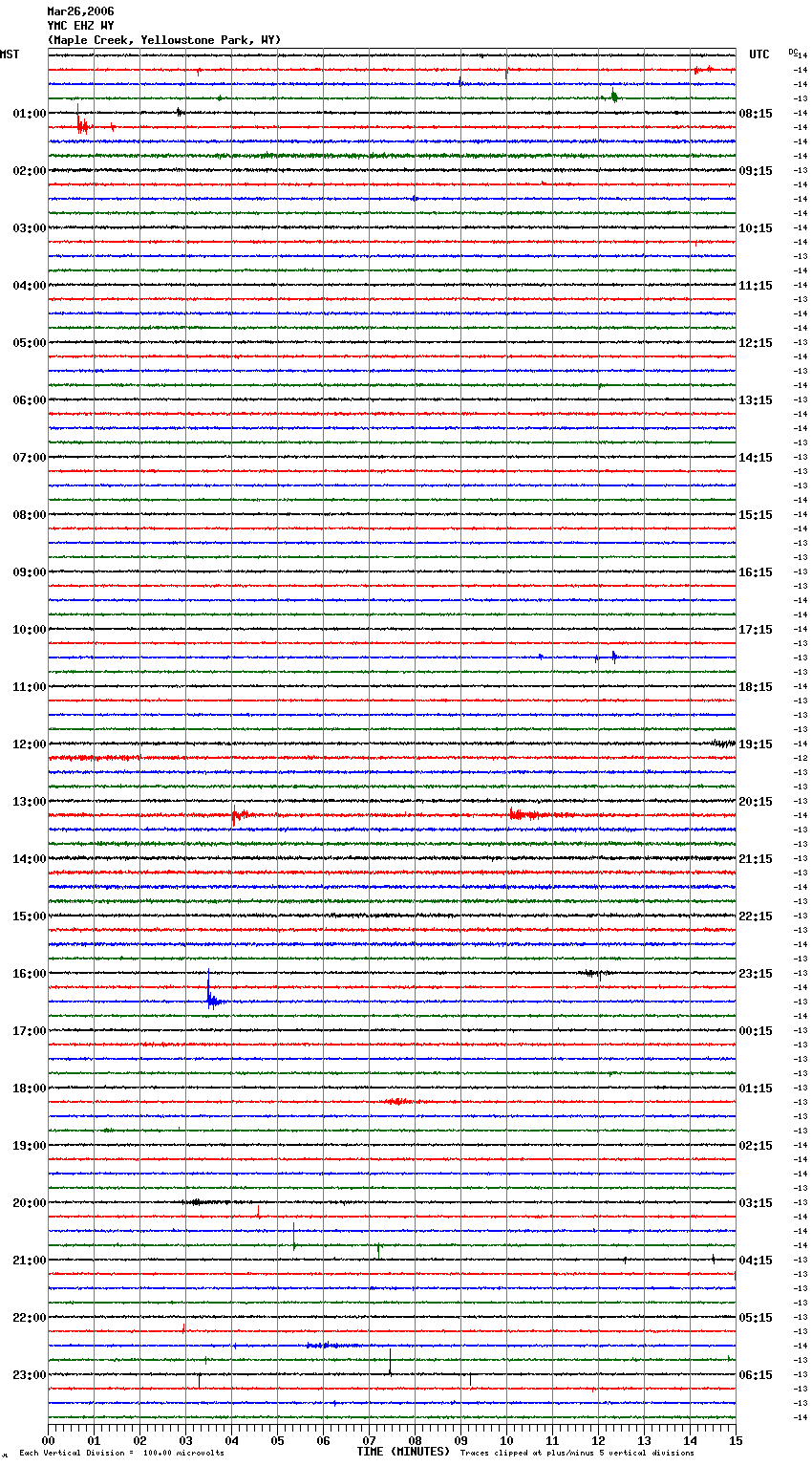Click the 12:15 UTC time label
812x1466 pixels.
[756, 343]
